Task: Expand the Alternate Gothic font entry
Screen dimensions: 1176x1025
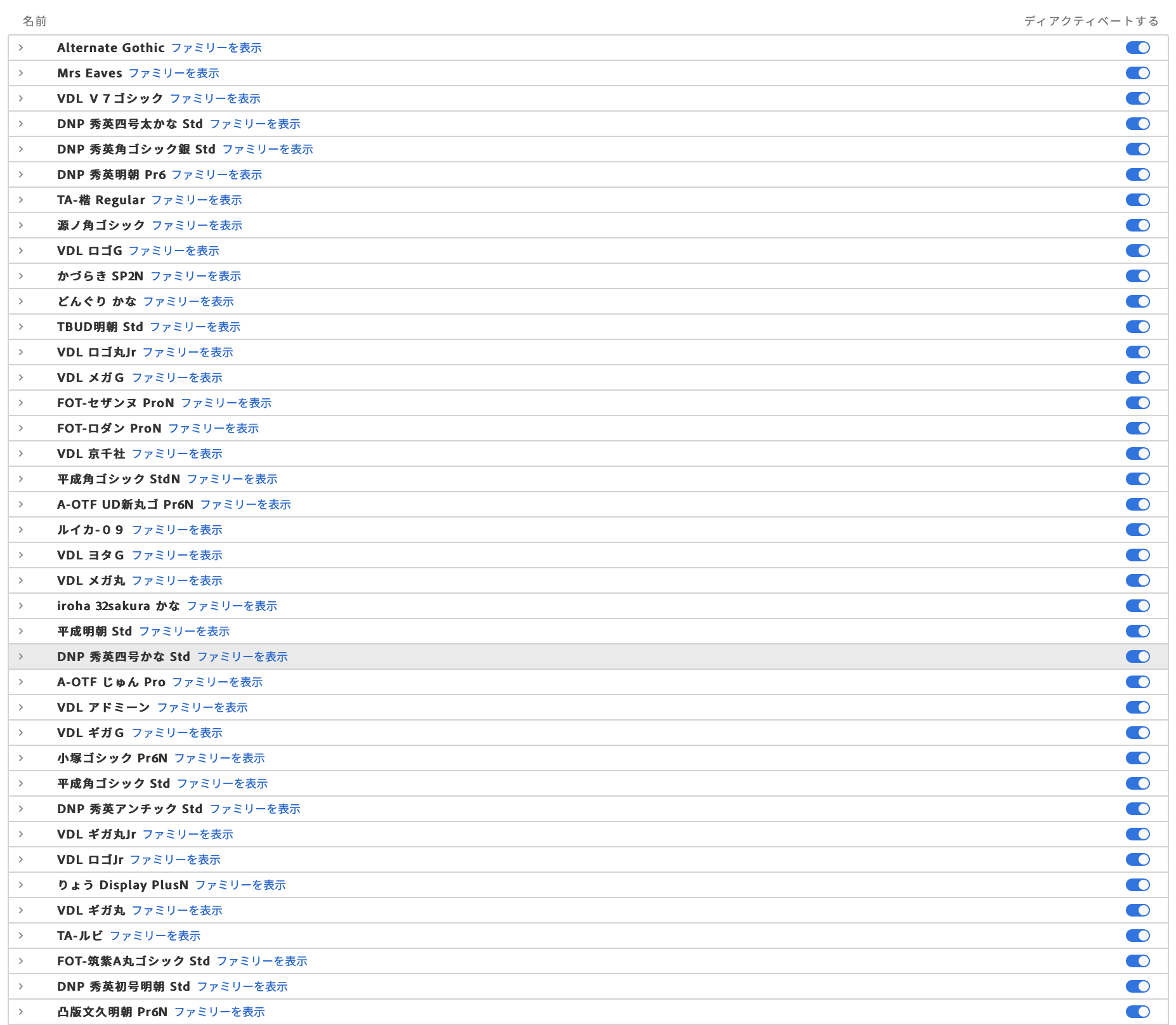Action: (x=21, y=48)
